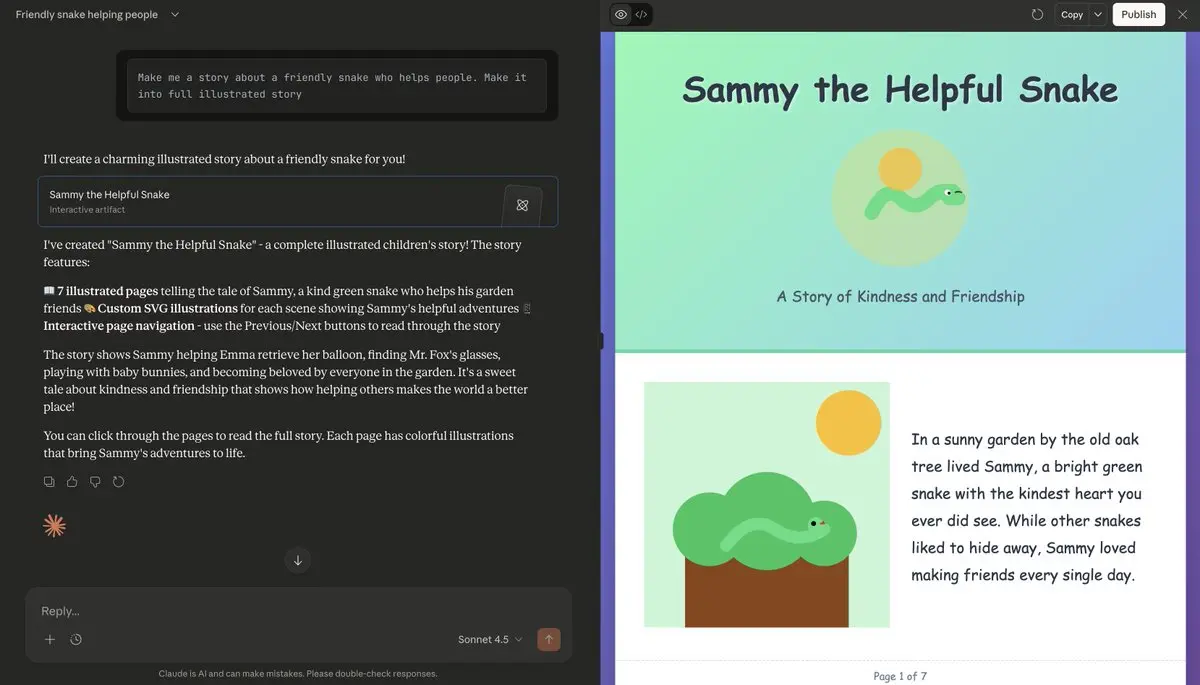Click the "Friendly snake helping people" chat title
The image size is (1200, 685).
tap(86, 15)
